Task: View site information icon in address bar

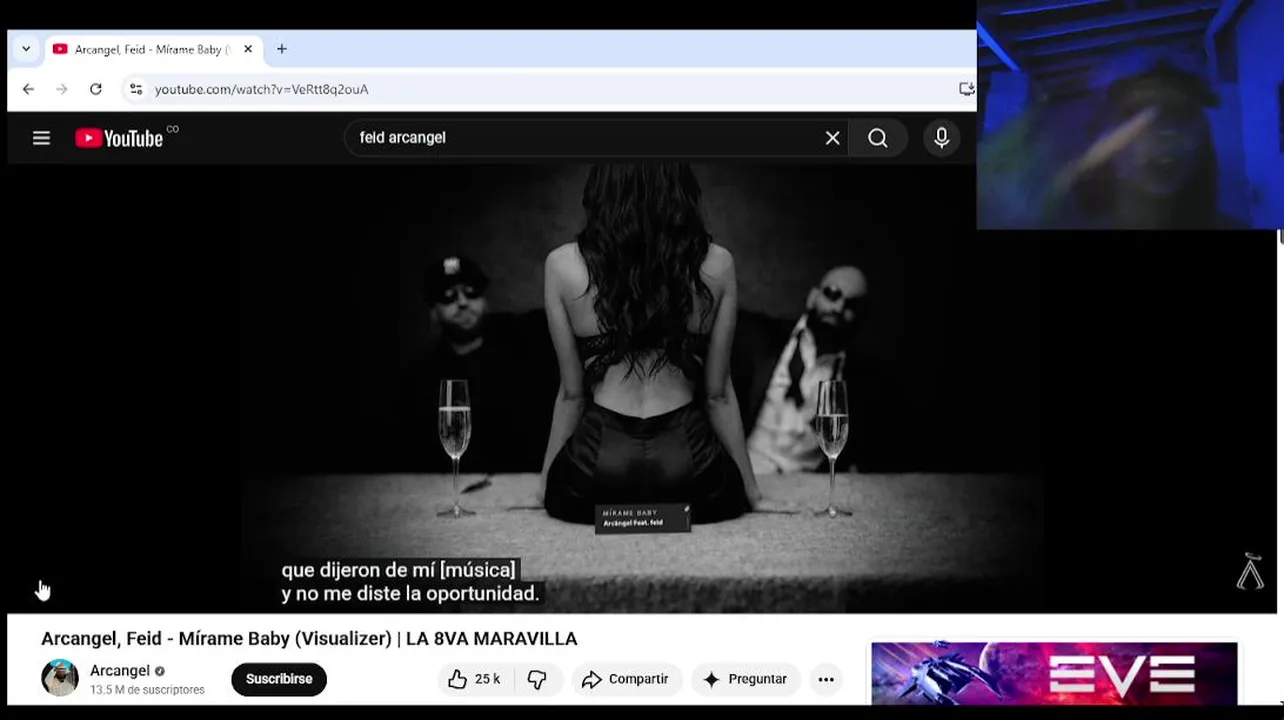Action: [x=136, y=89]
